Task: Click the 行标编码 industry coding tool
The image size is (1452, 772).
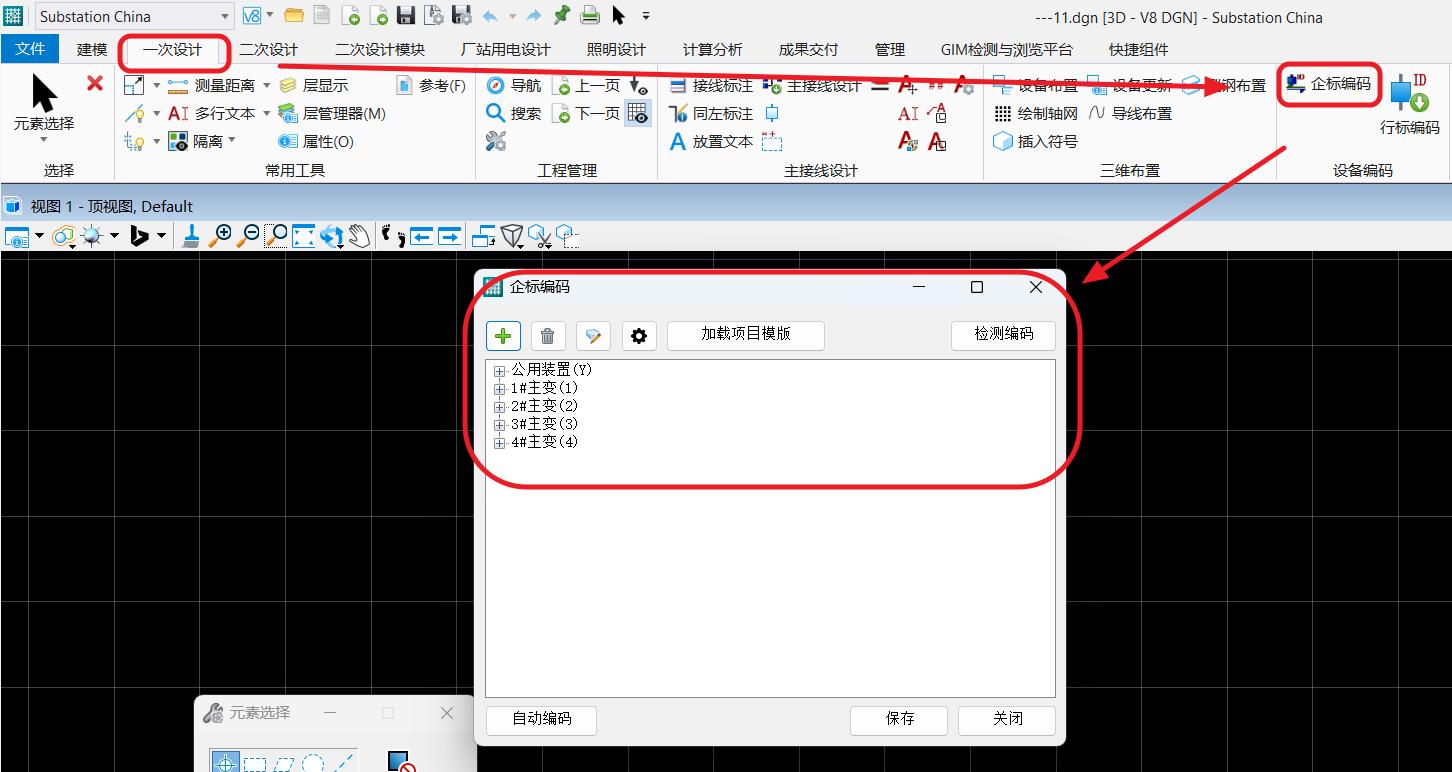Action: [1410, 104]
